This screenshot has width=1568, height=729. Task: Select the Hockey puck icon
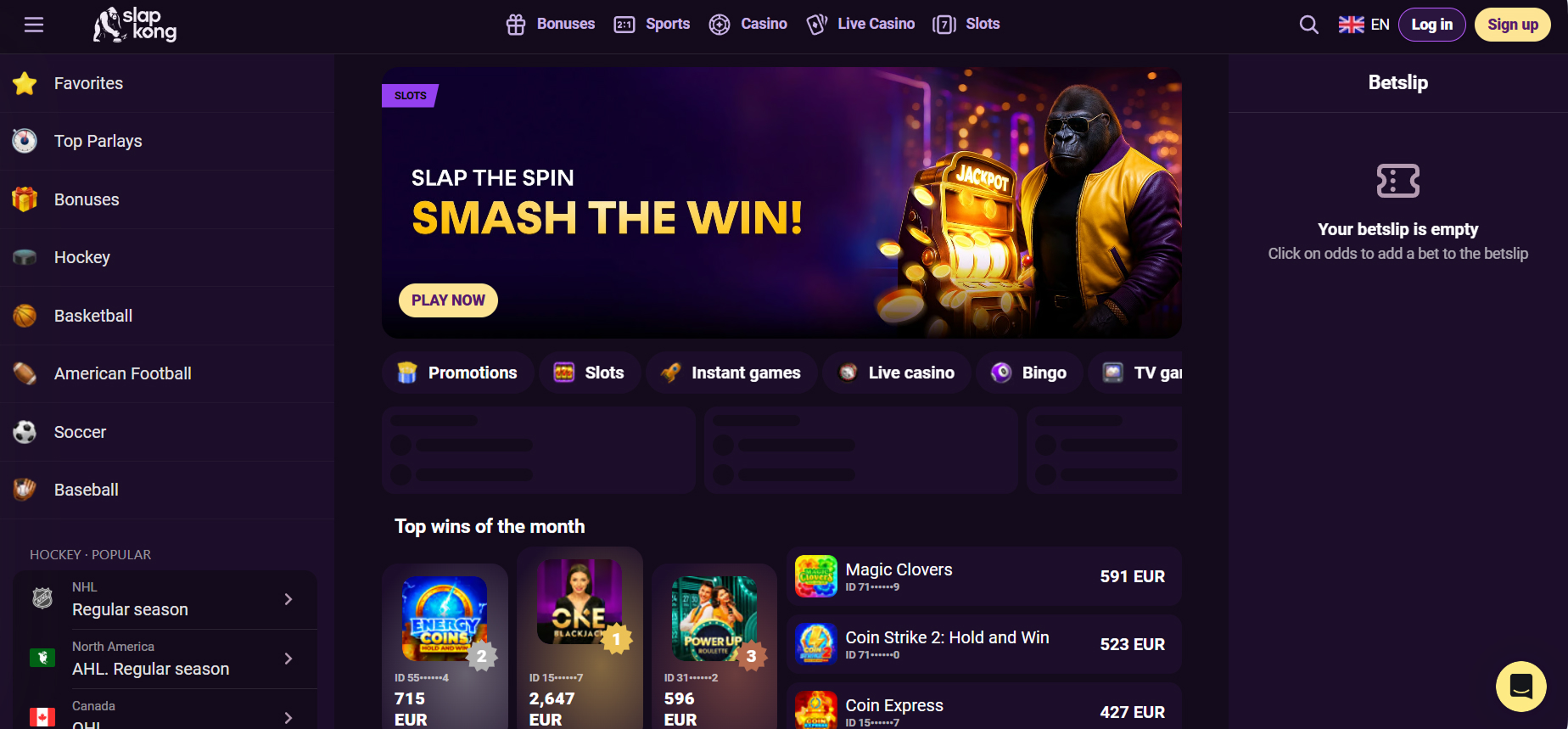25,257
